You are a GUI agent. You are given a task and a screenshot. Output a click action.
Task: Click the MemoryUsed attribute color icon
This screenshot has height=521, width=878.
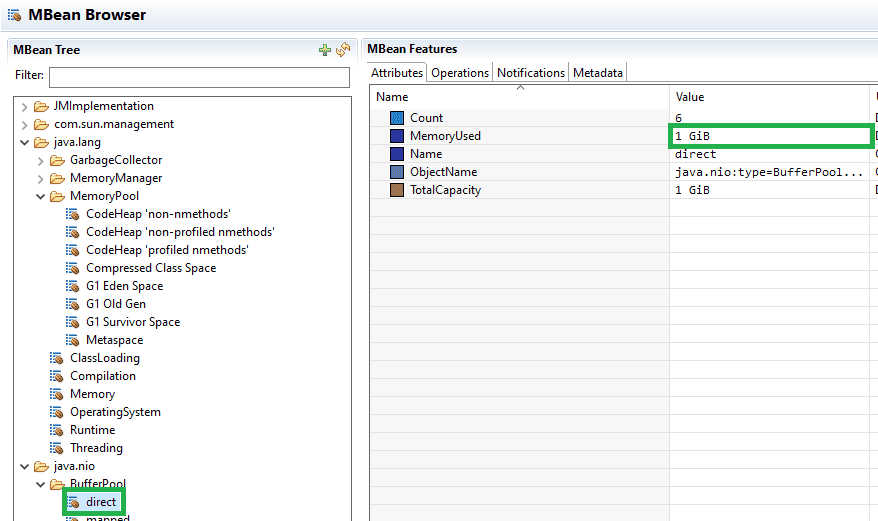397,136
